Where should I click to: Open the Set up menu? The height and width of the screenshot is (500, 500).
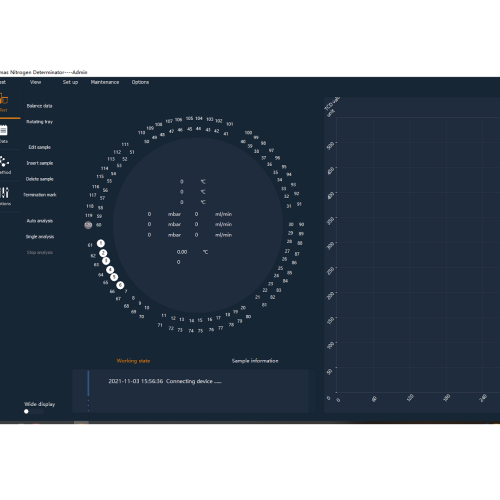70,82
